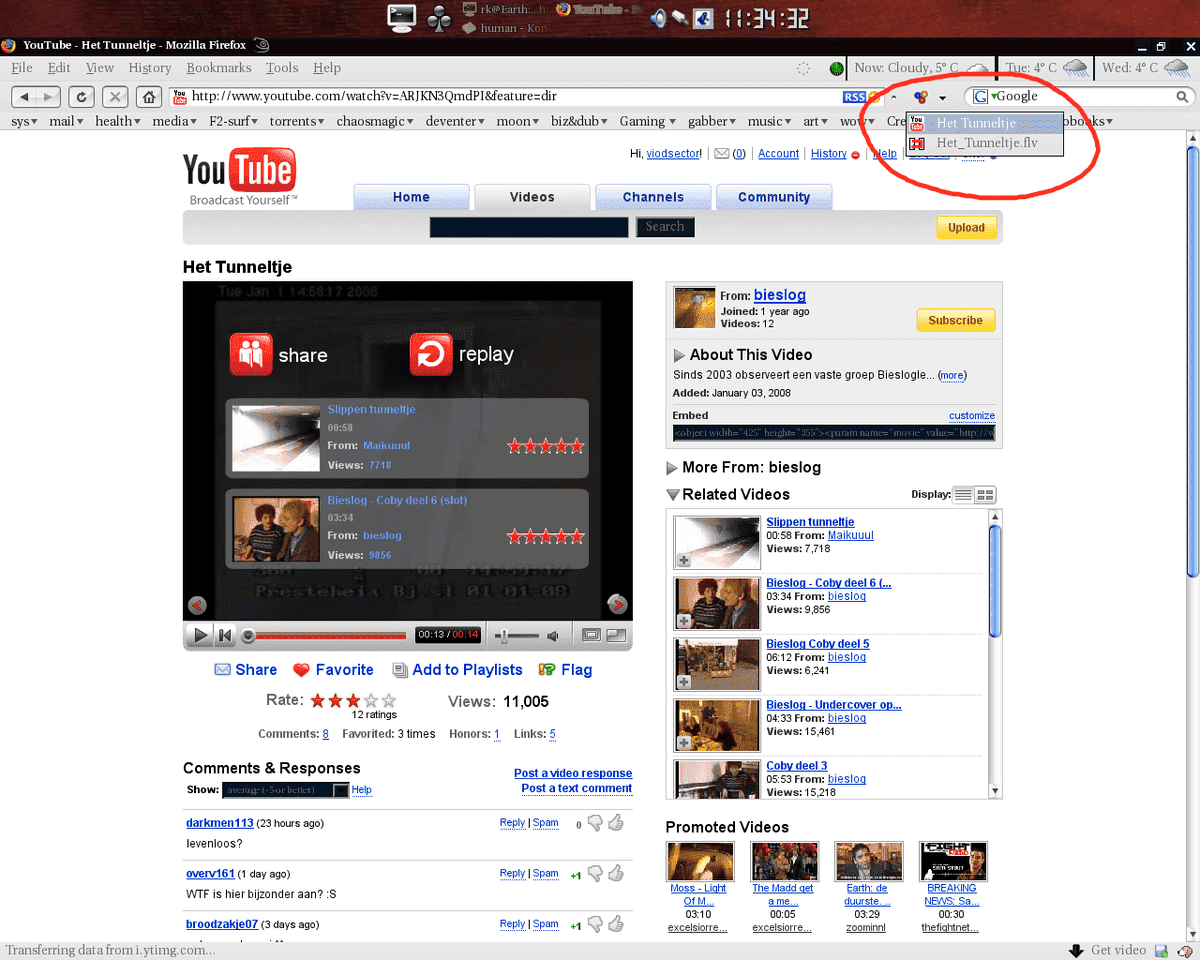
Task: Switch to the Channels tab
Action: click(653, 197)
